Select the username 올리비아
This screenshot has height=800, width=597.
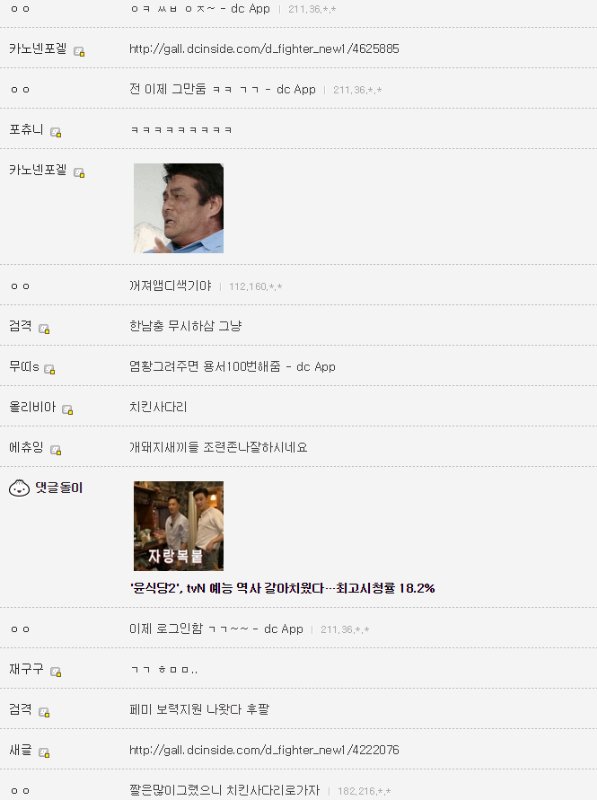tap(32, 407)
